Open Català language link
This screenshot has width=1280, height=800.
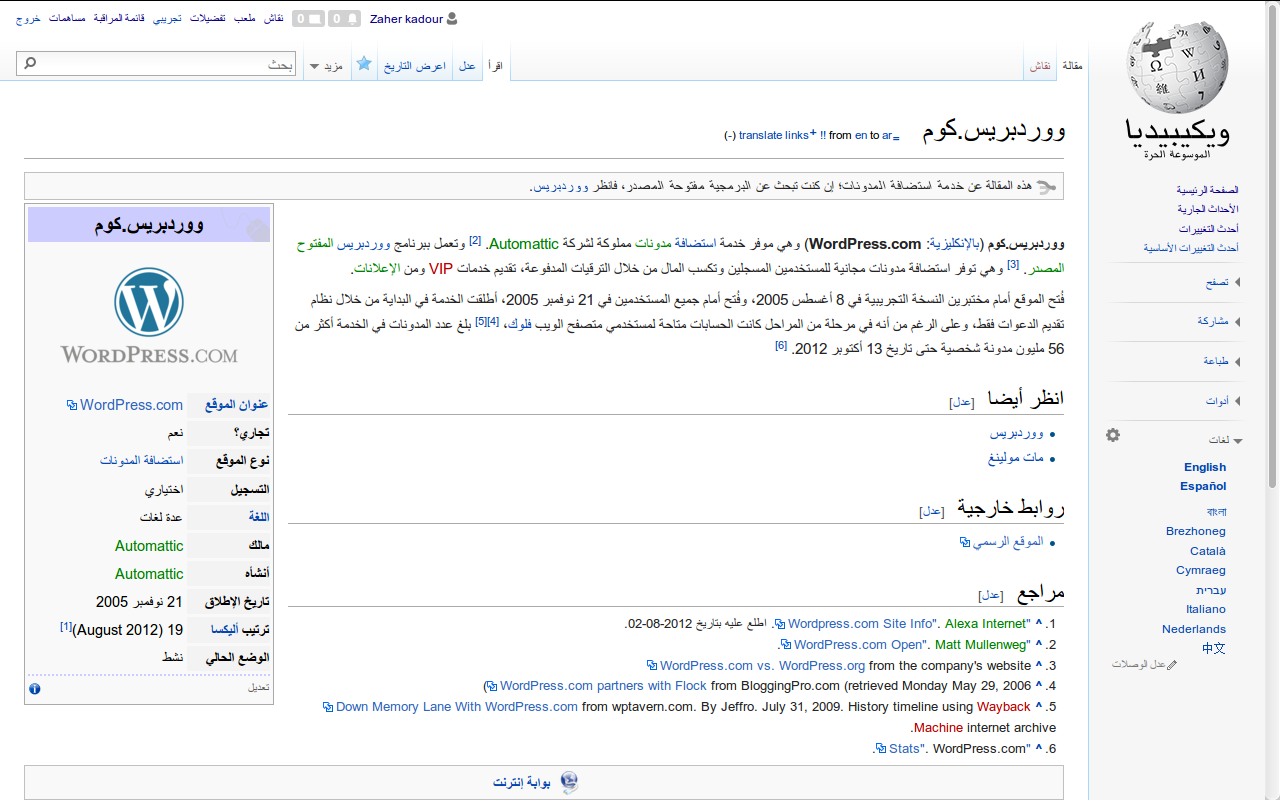click(x=1208, y=551)
